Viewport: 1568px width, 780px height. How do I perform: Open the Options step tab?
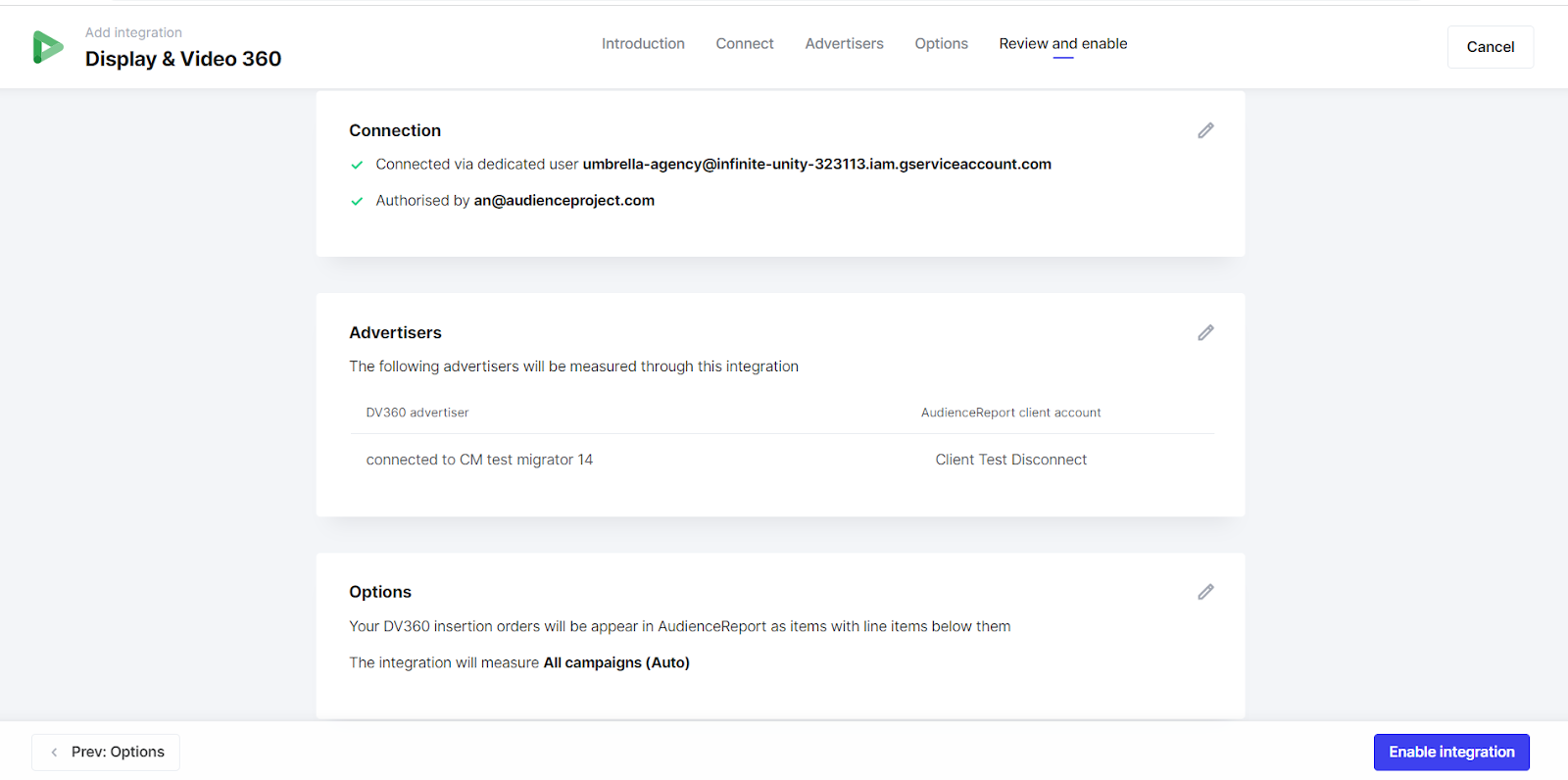[x=941, y=44]
